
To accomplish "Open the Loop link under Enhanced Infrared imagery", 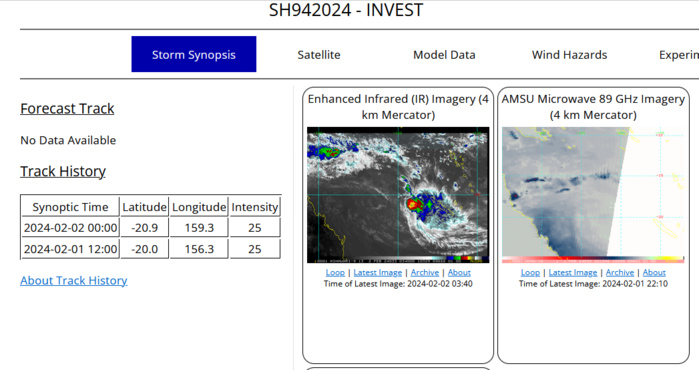I will click(x=335, y=272).
